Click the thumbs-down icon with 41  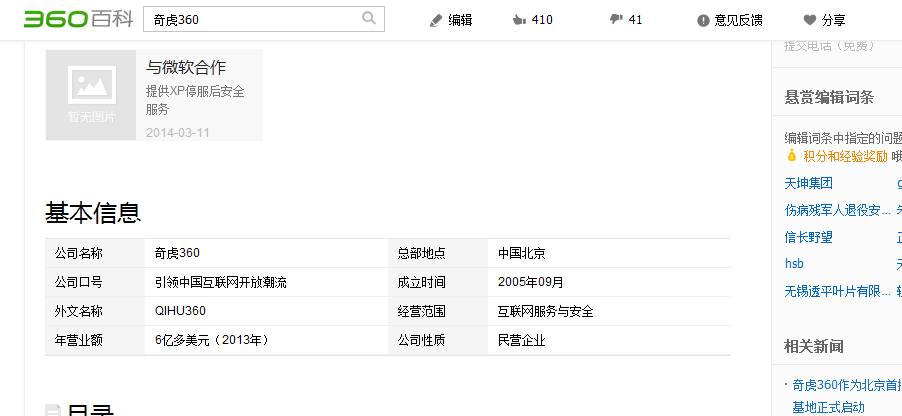click(x=615, y=20)
